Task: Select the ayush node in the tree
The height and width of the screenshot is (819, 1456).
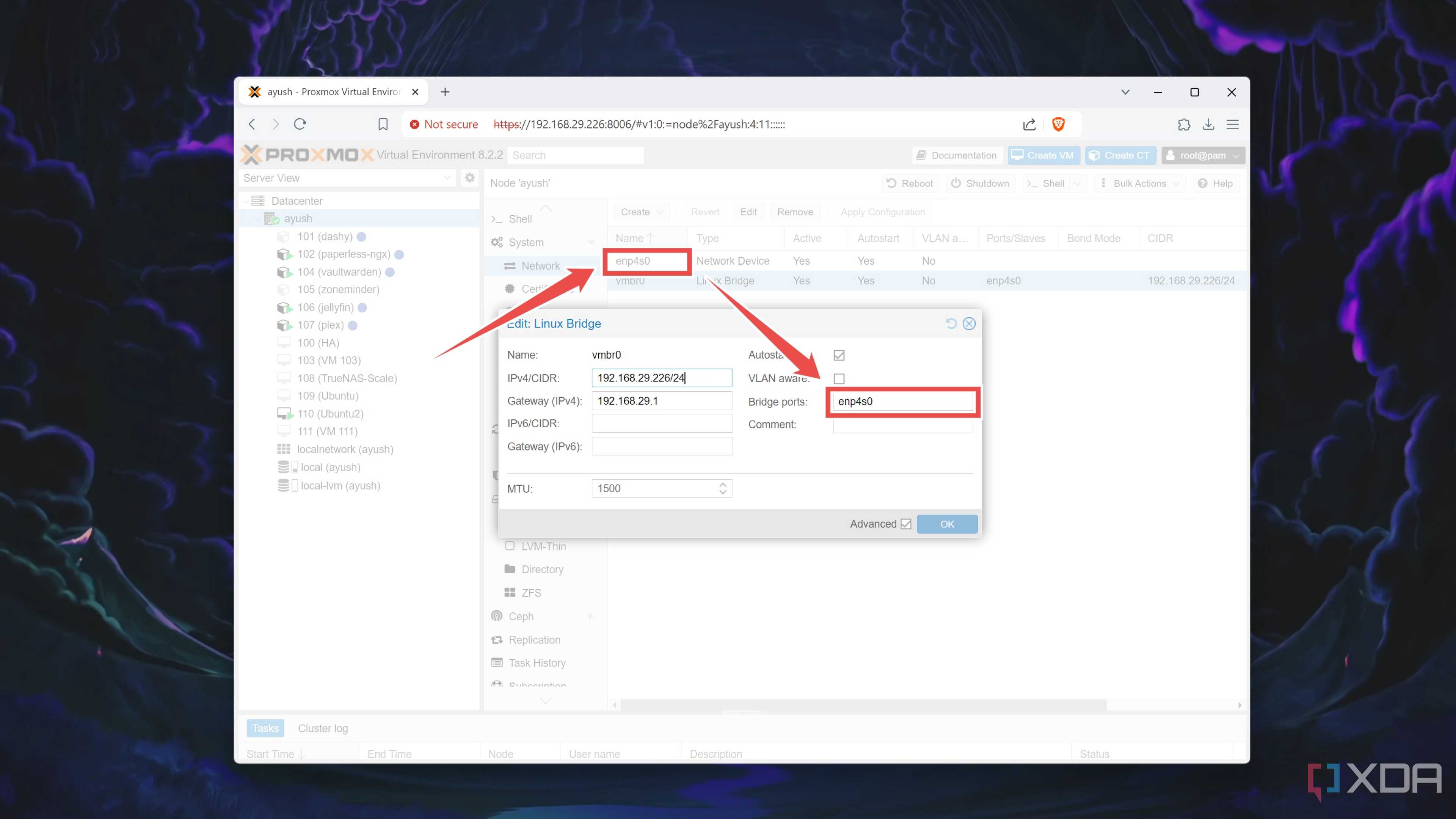Action: click(x=298, y=219)
